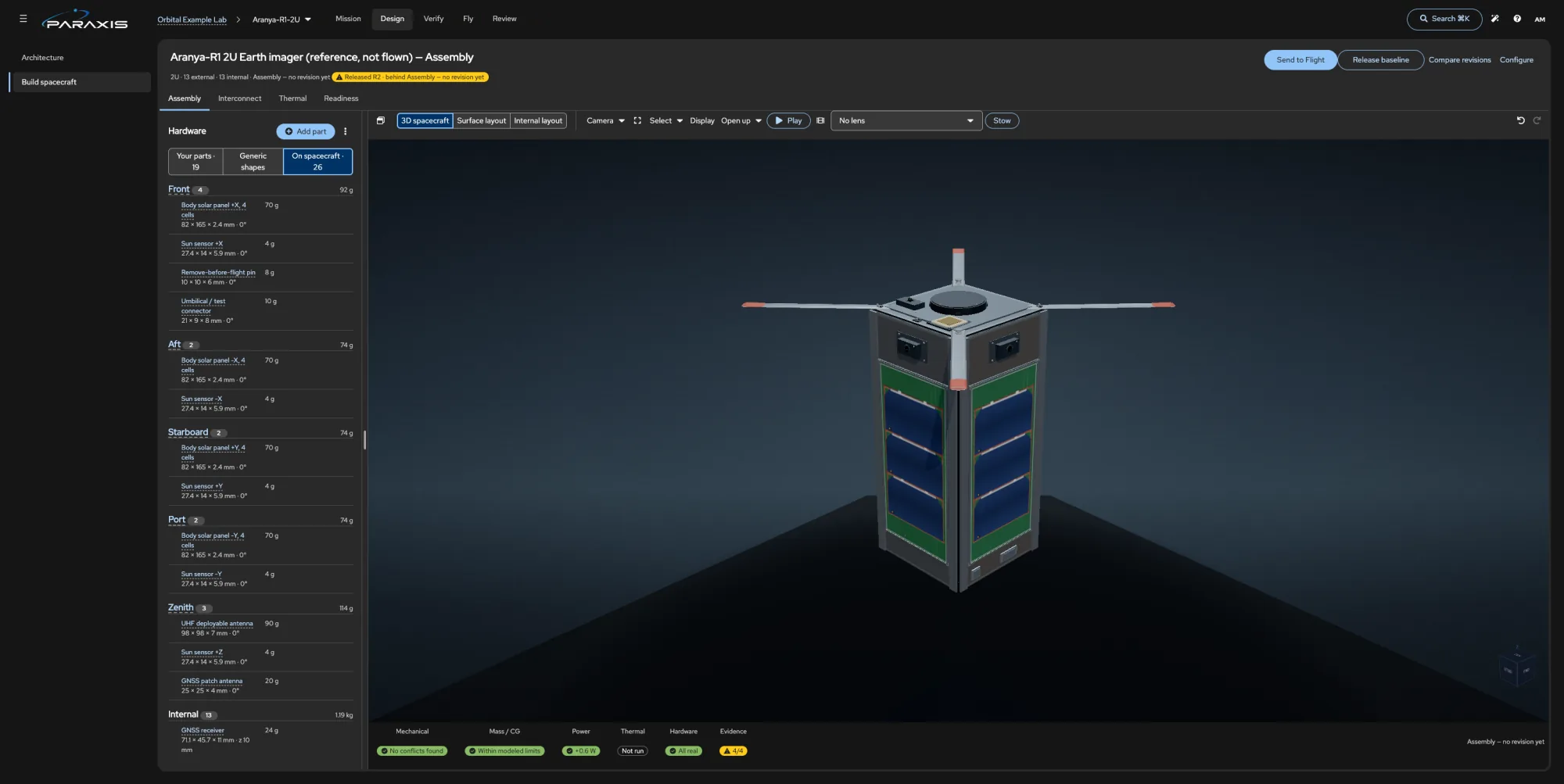Click the Evidence 4/4 warning badge
This screenshot has height=784, width=1564.
(734, 751)
